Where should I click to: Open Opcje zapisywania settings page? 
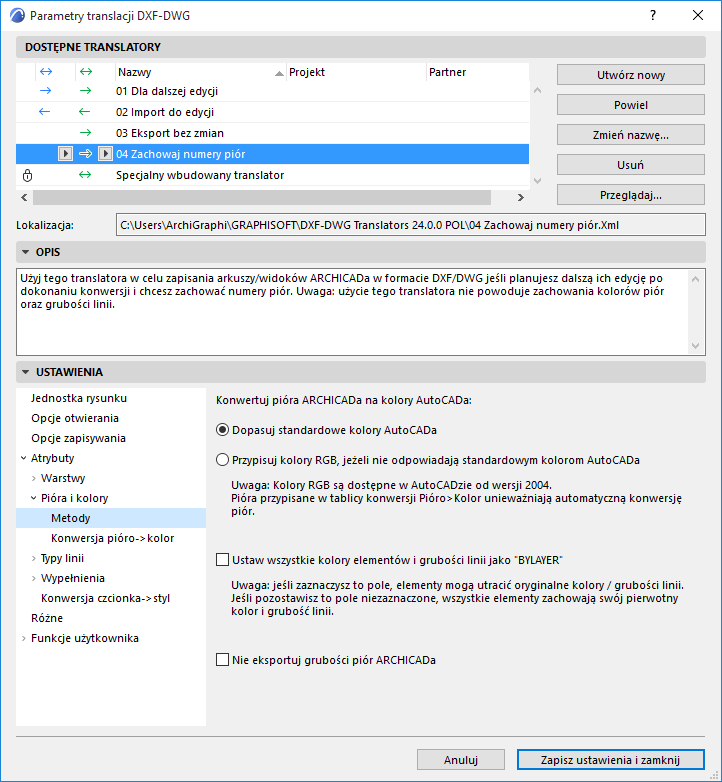78,438
